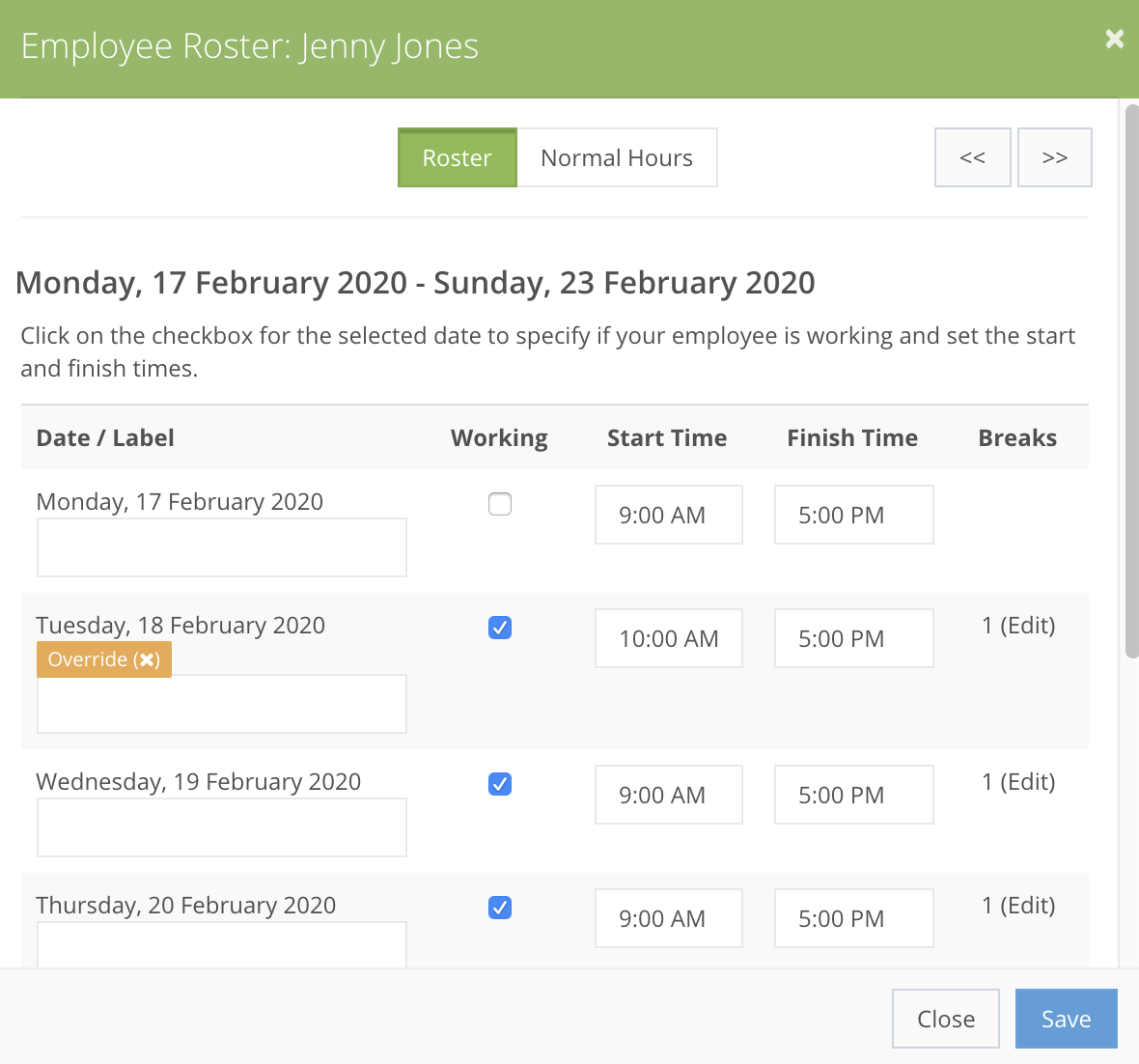Uncheck Working for Tuesday, 18 February
This screenshot has width=1139, height=1064.
(x=500, y=628)
